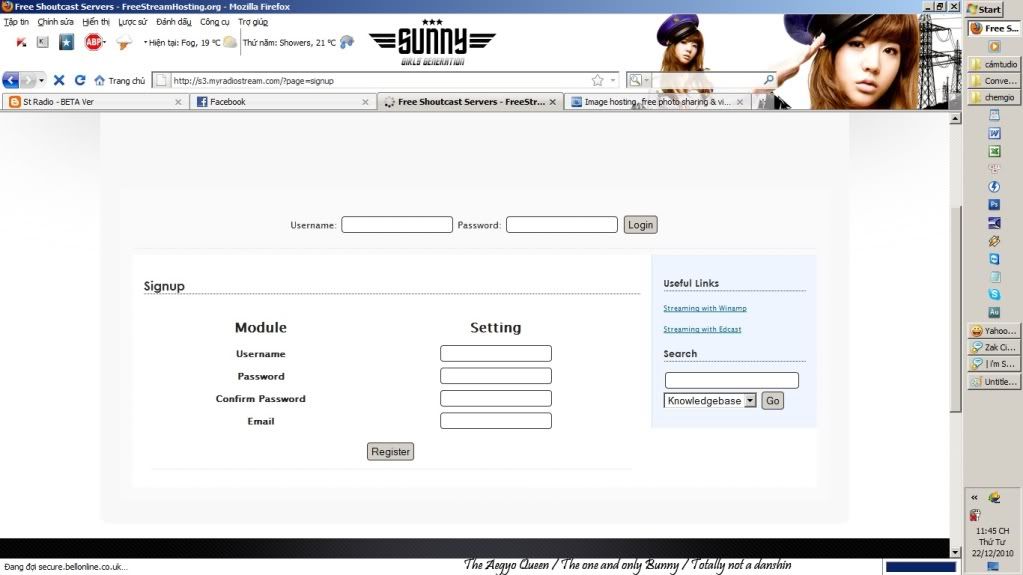Click the magnifier icon in browser search box
The width and height of the screenshot is (1023, 575).
tap(768, 80)
